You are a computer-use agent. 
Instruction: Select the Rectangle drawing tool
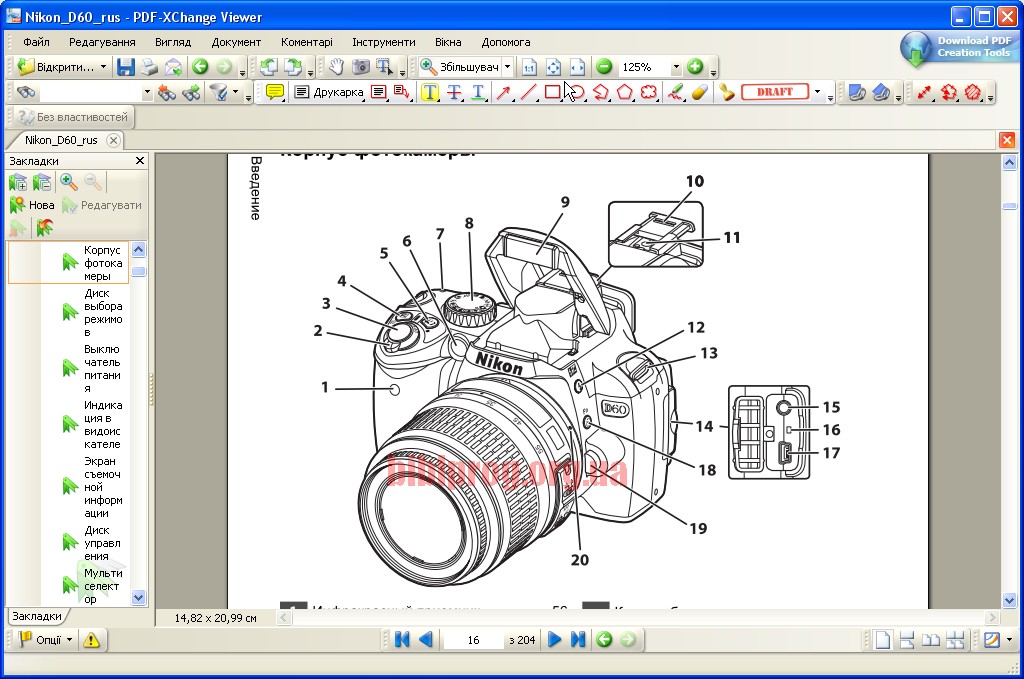click(x=552, y=92)
